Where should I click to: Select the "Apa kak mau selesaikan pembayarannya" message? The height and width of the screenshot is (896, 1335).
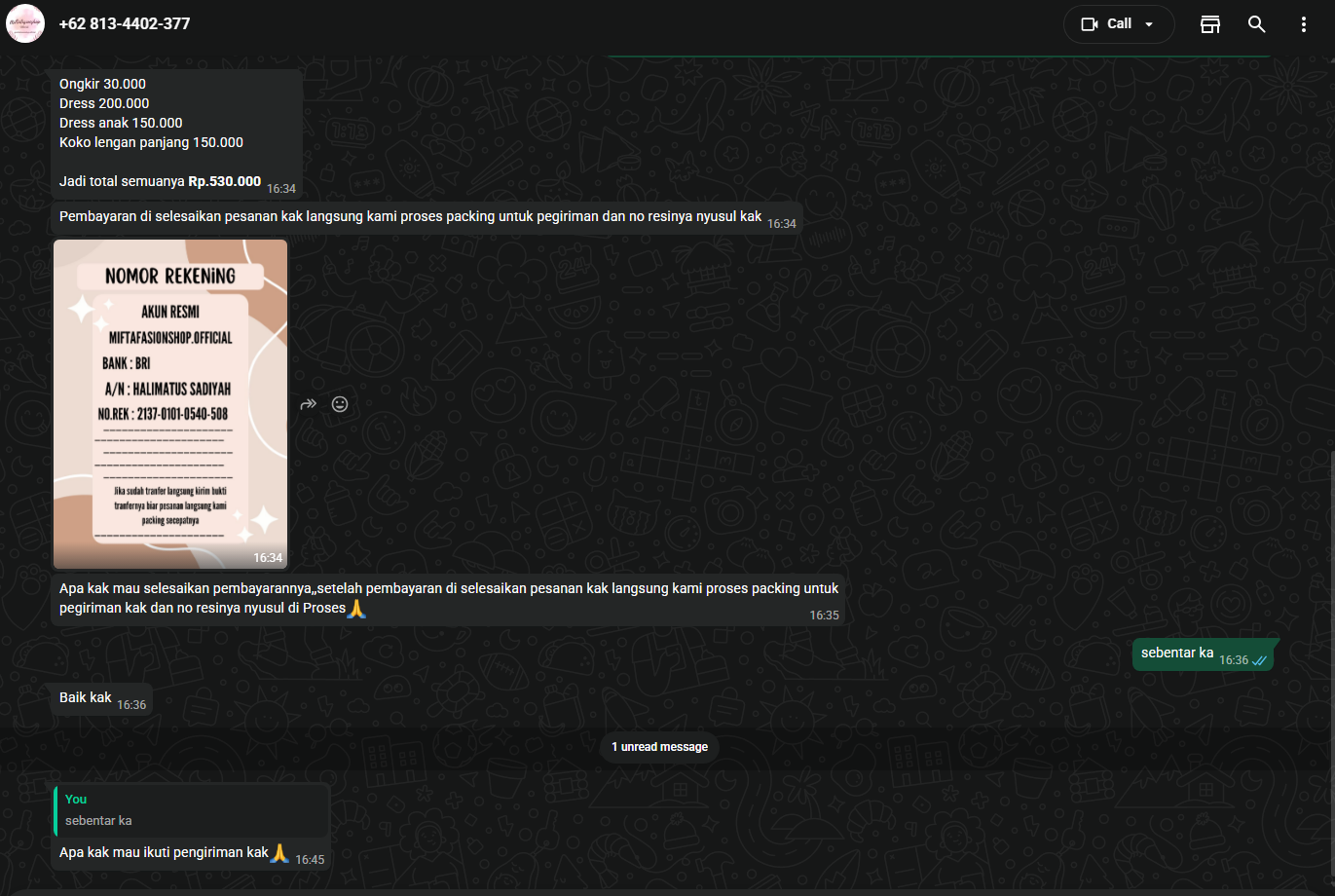coord(448,598)
